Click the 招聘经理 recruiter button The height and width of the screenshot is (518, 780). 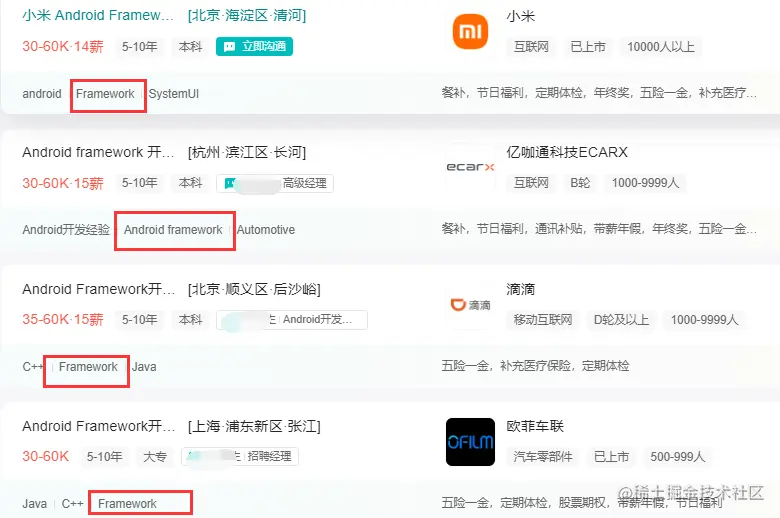240,456
